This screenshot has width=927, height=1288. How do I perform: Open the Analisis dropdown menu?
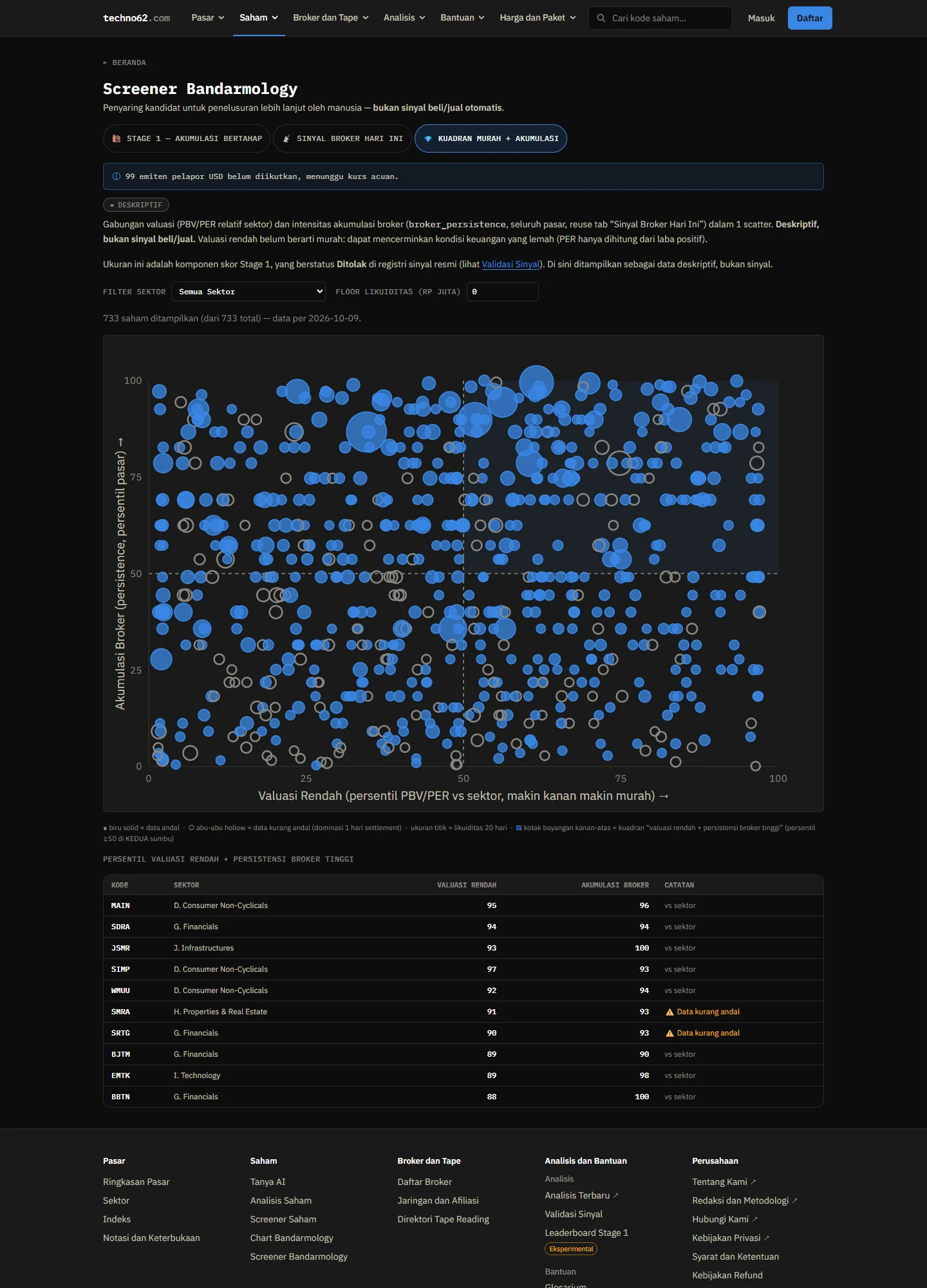point(404,18)
